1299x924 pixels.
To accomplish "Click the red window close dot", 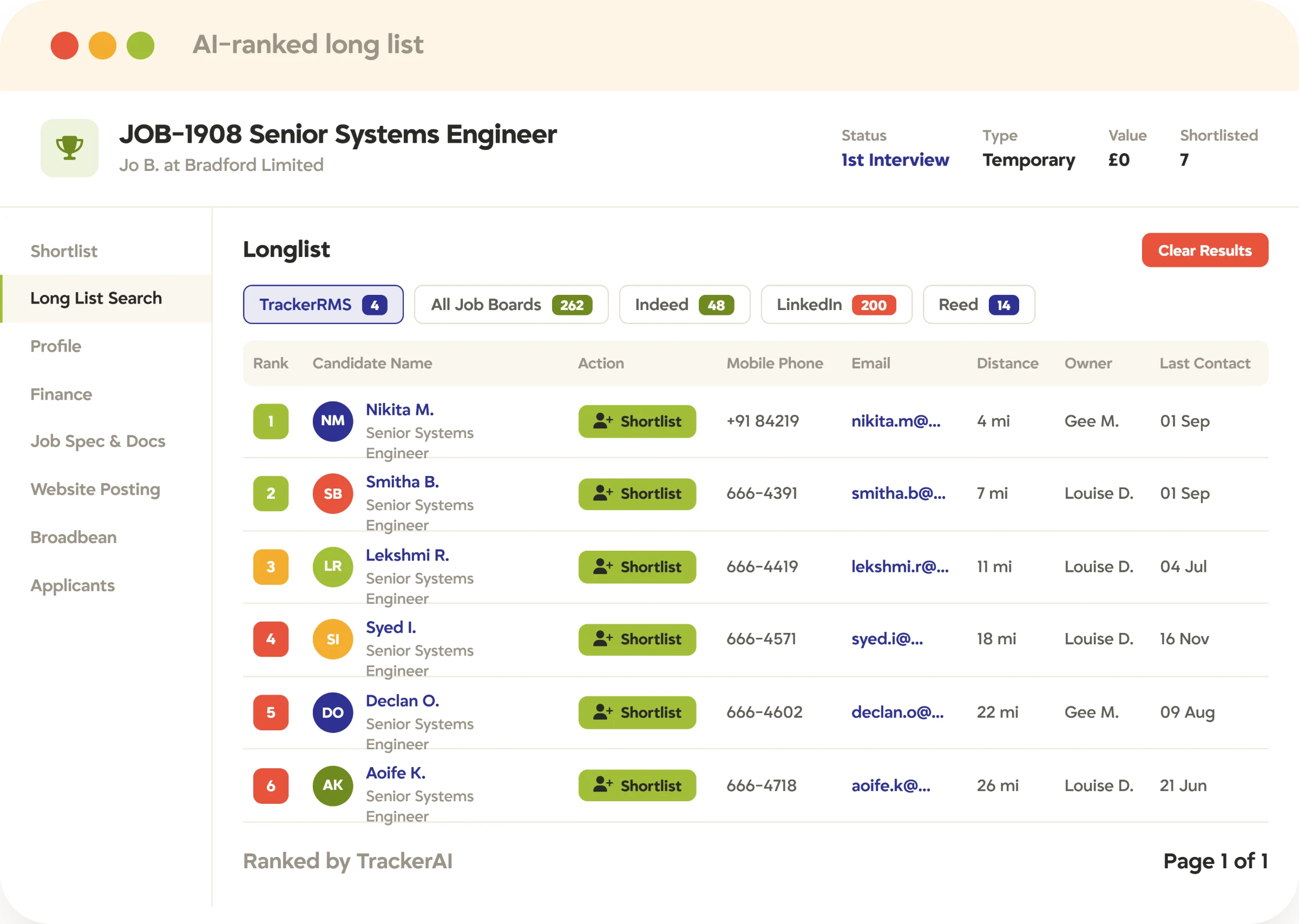I will tap(64, 45).
